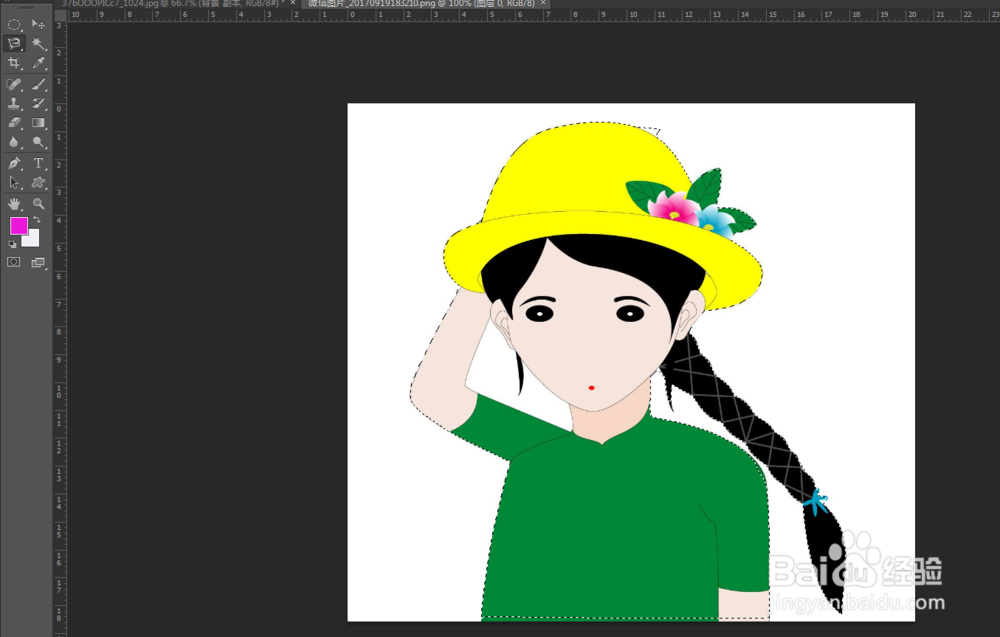Switch to the 1024.jpg document tab

pos(173,3)
